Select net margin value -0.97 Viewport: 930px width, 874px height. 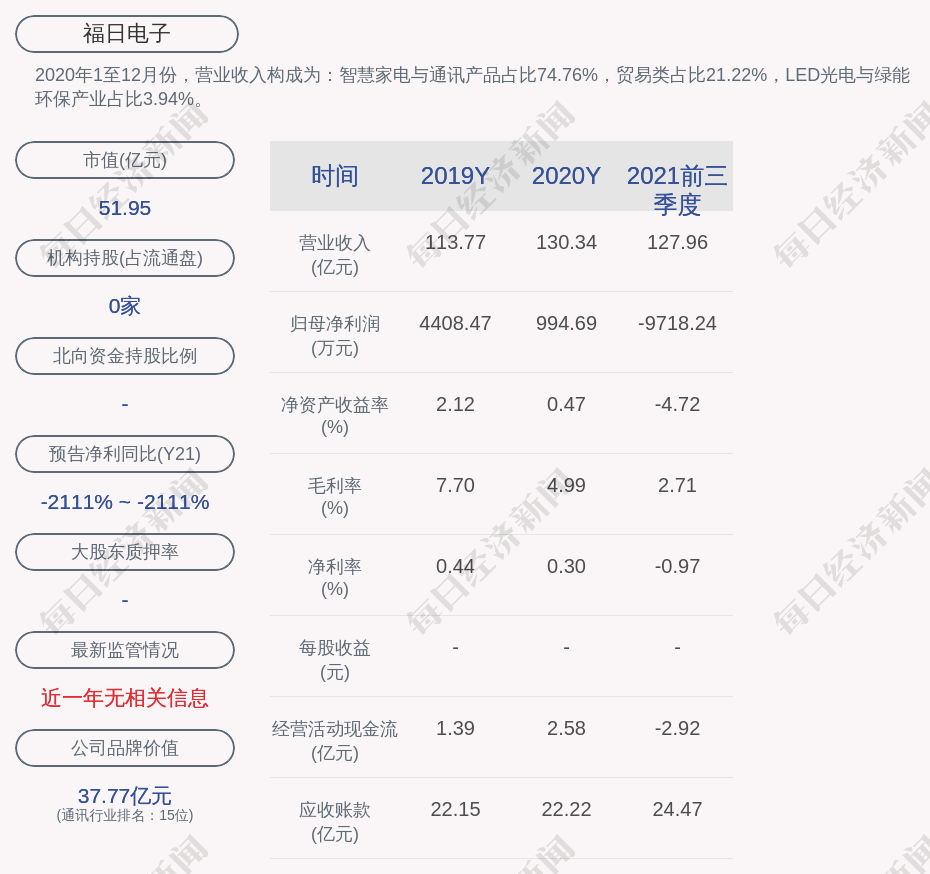coord(677,566)
